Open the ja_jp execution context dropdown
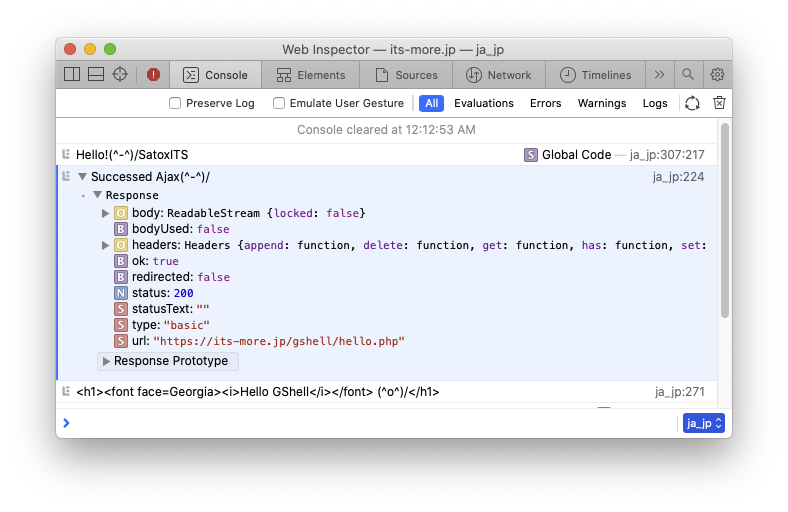The image size is (788, 512). click(x=703, y=423)
